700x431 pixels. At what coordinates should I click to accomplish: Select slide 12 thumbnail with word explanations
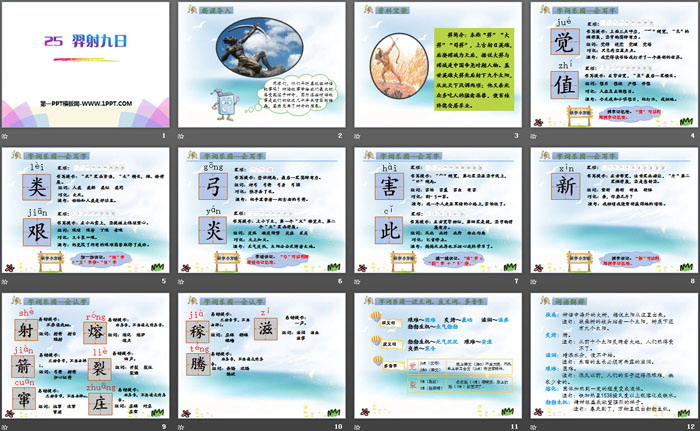(610, 348)
